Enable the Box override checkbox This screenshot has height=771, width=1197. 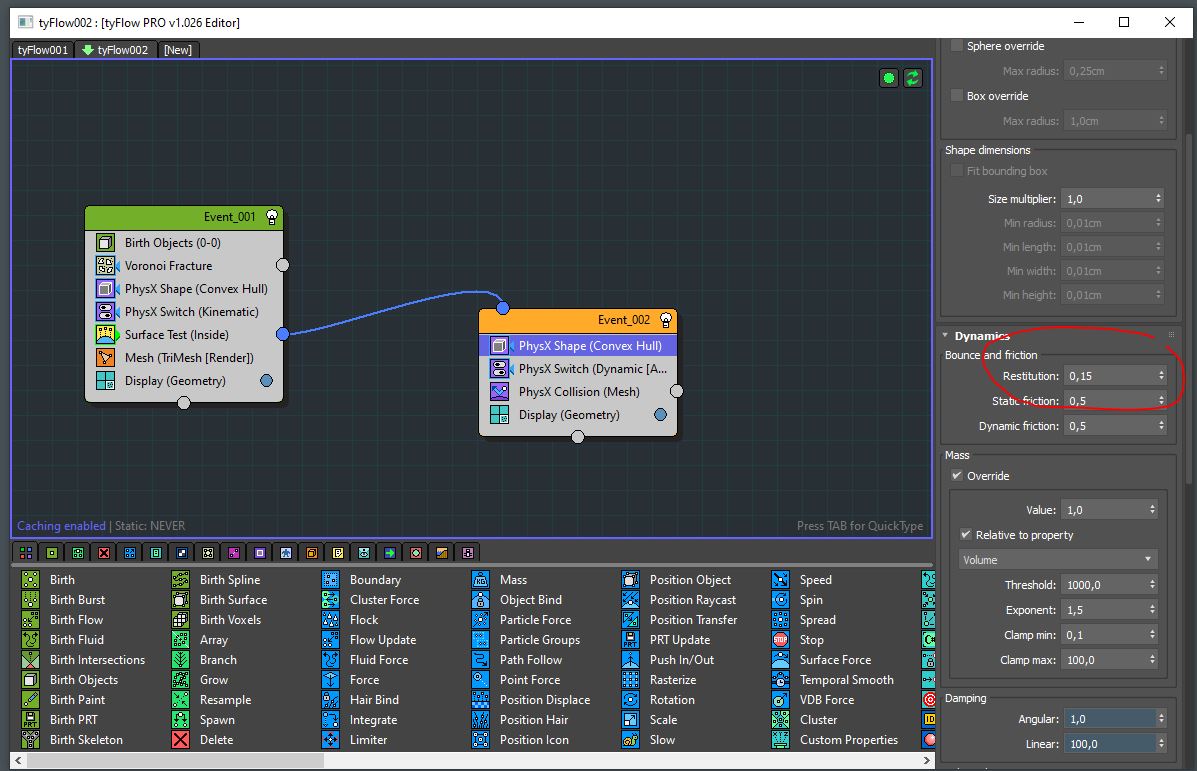click(957, 95)
